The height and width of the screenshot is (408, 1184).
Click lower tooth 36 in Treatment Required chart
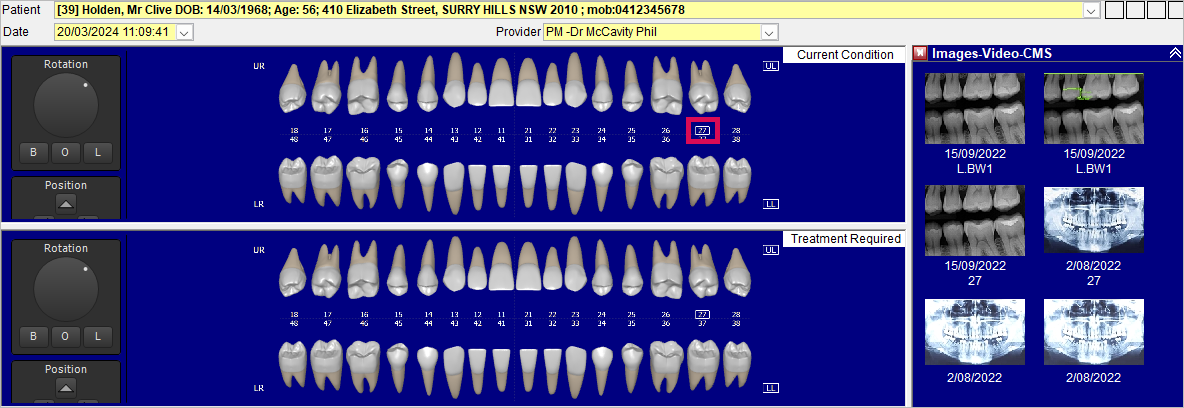coord(666,363)
